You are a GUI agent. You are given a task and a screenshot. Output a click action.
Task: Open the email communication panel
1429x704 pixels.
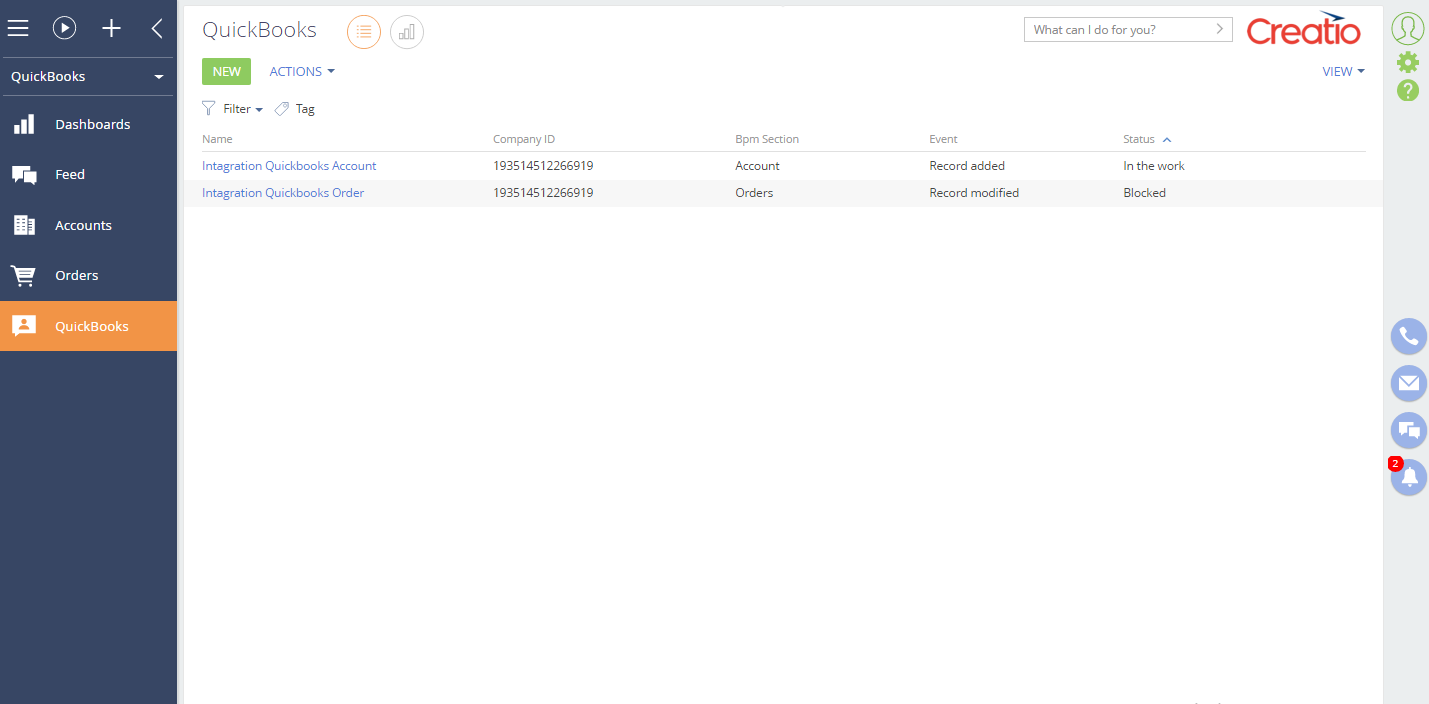pos(1408,383)
